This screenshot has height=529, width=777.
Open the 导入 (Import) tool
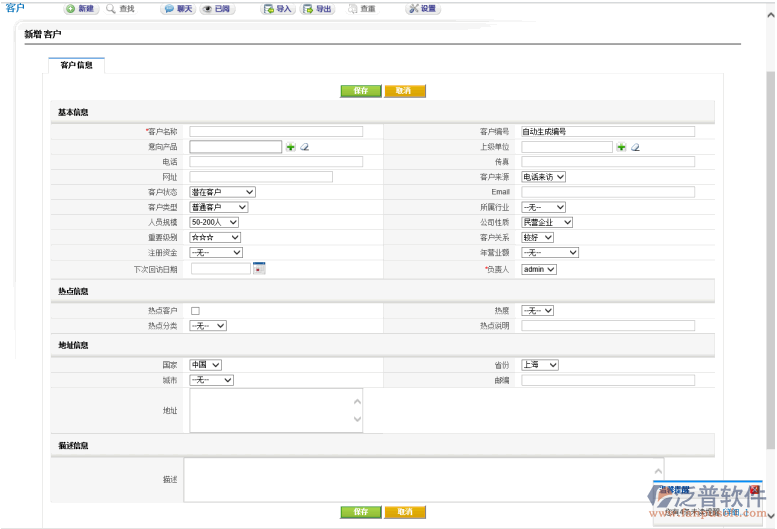coord(278,9)
